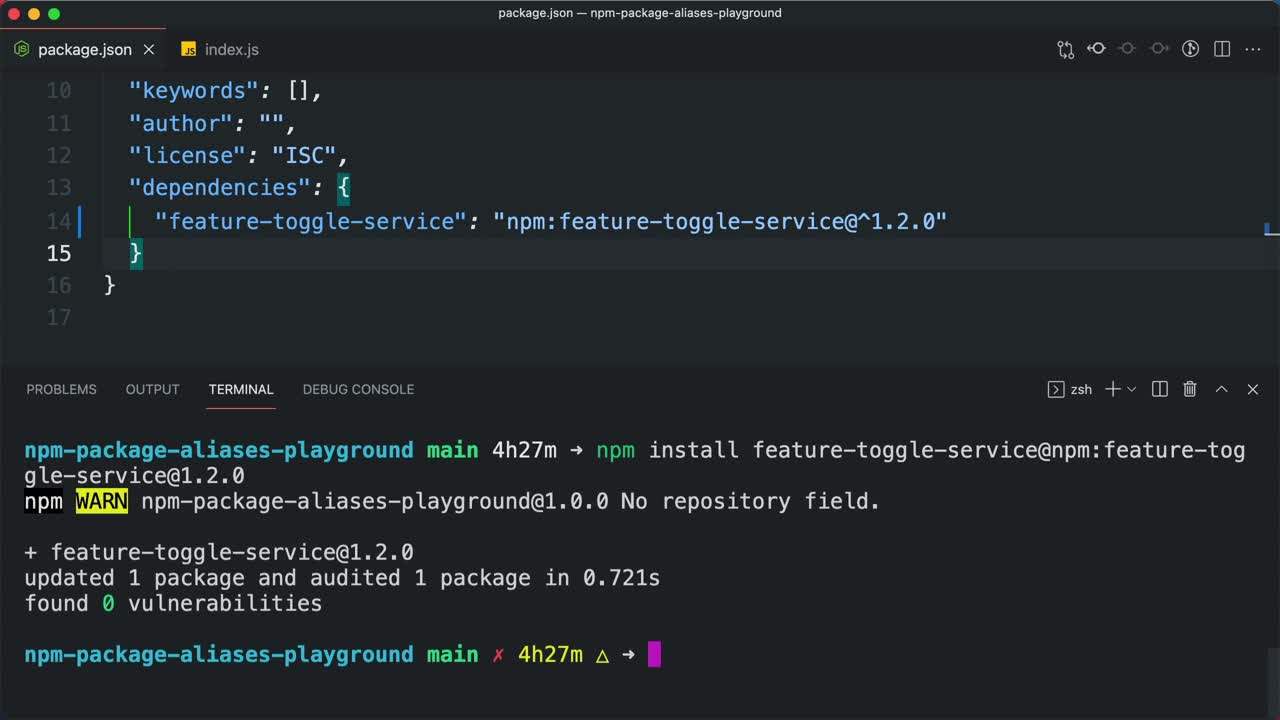Select the PROBLEMS panel label
This screenshot has height=720, width=1280.
pos(61,389)
